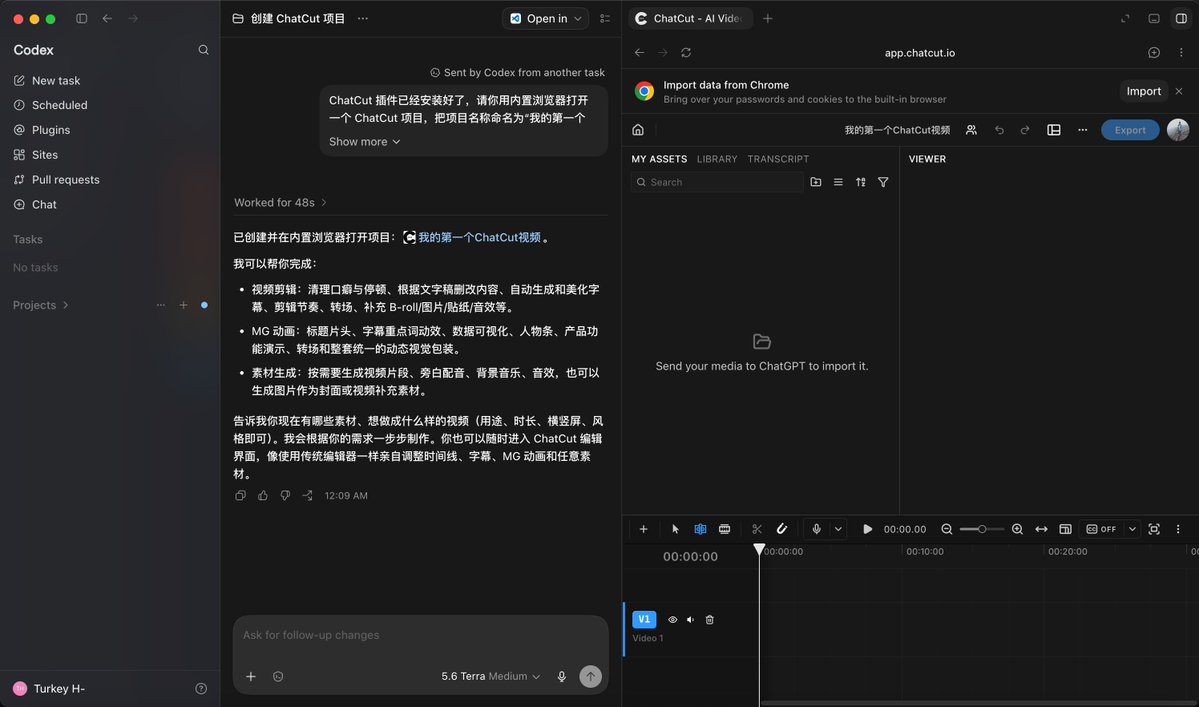The height and width of the screenshot is (707, 1199).
Task: Click the Ask for follow-up changes input
Action: pos(421,635)
